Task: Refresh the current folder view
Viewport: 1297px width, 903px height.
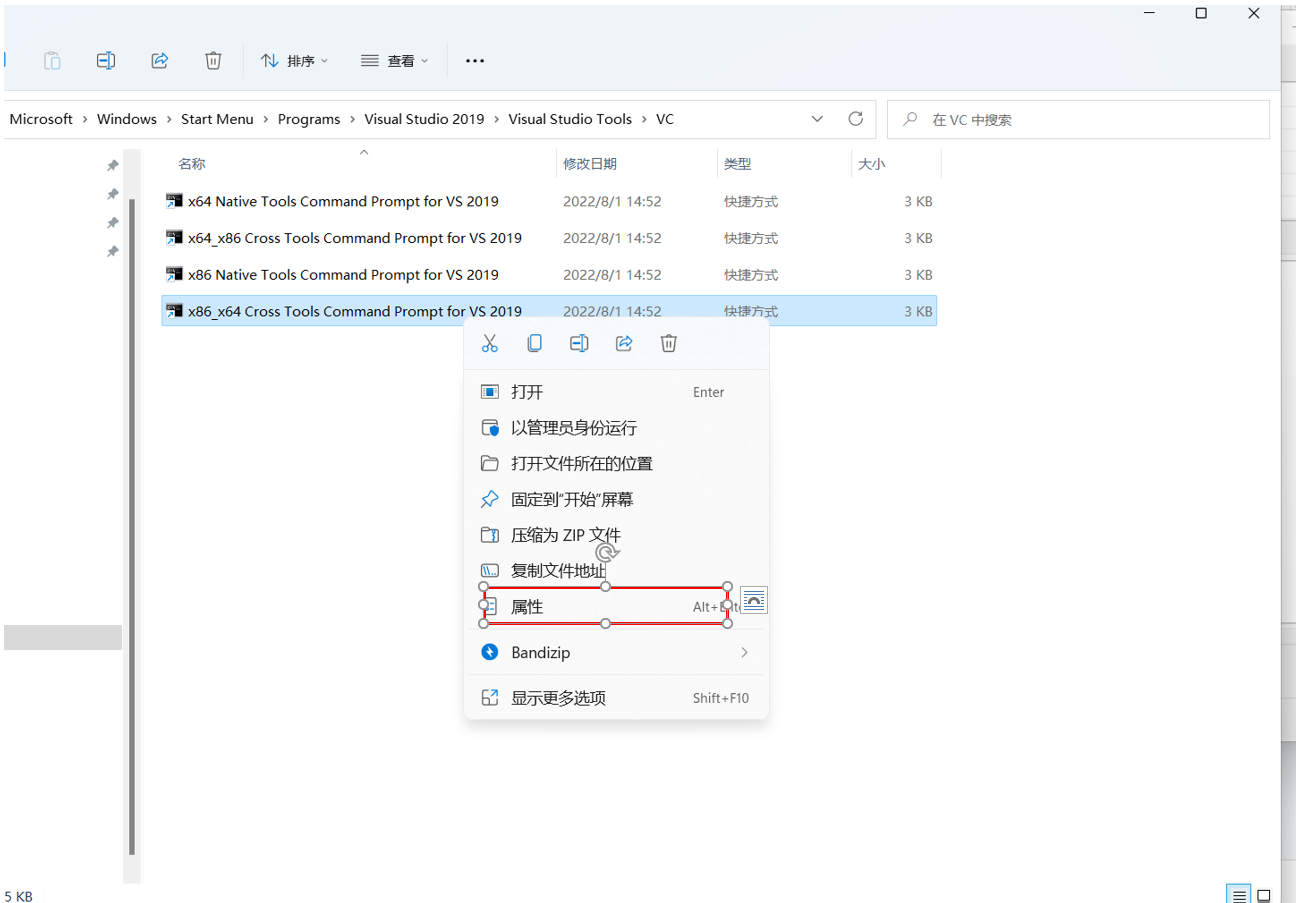Action: tap(855, 119)
